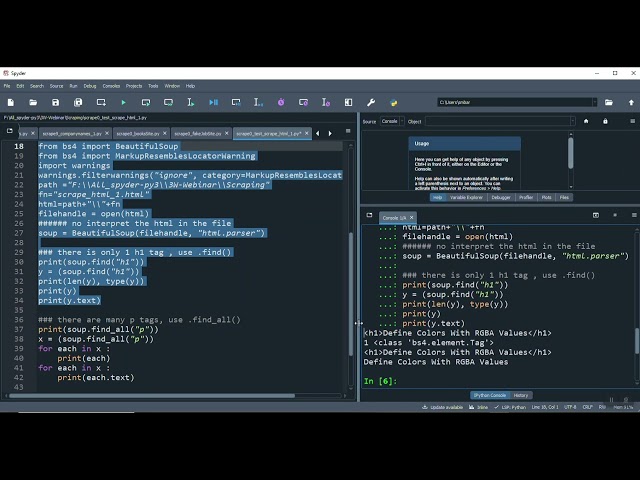
Task: Open the working directory path dropdown
Action: click(x=594, y=102)
